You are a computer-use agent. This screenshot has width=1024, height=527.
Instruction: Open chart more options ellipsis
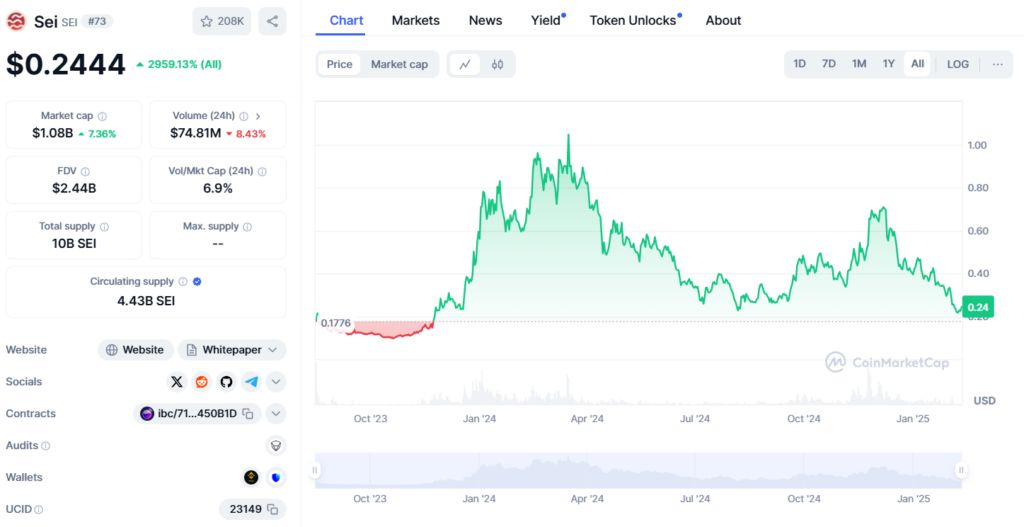pyautogui.click(x=997, y=64)
